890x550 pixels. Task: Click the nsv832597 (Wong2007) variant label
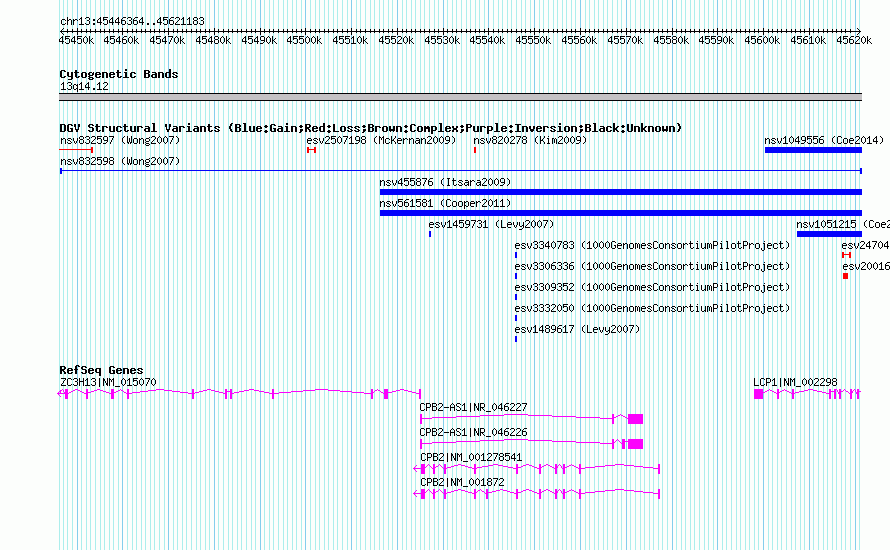point(120,140)
